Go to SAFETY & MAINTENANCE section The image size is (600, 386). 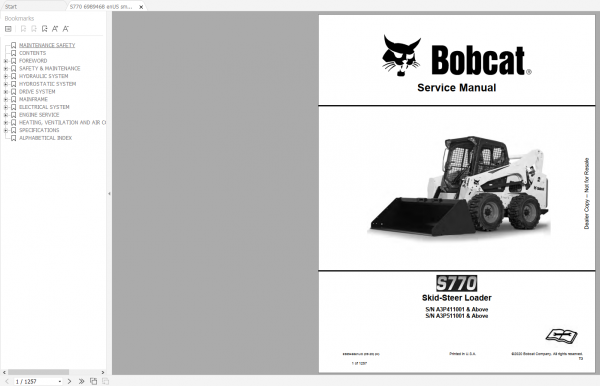pos(50,68)
